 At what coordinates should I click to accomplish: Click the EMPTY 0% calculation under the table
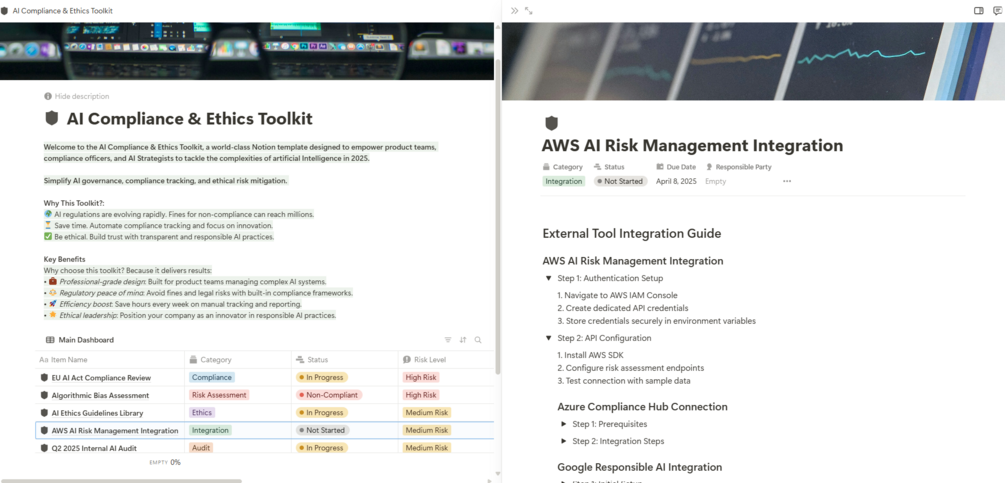[165, 462]
